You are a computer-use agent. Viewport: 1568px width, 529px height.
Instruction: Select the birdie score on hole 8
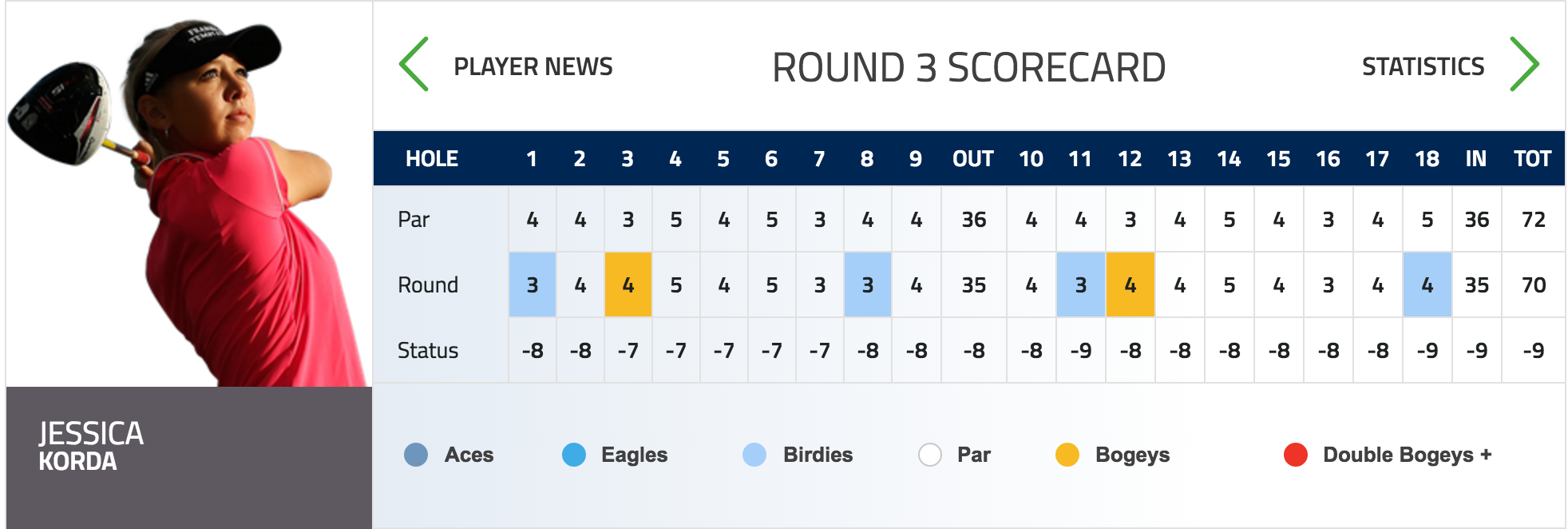[868, 284]
